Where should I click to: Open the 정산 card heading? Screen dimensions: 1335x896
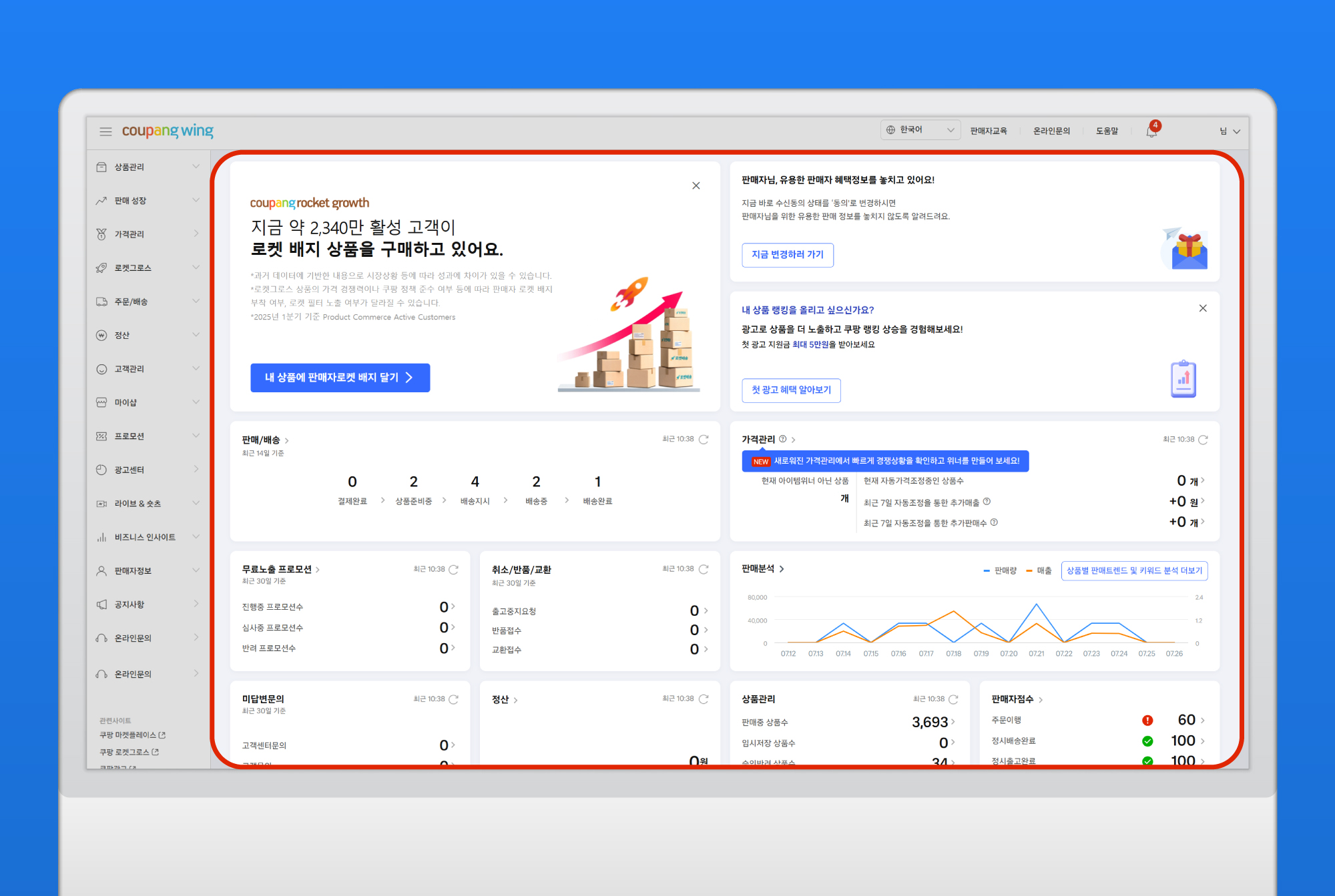pyautogui.click(x=505, y=700)
